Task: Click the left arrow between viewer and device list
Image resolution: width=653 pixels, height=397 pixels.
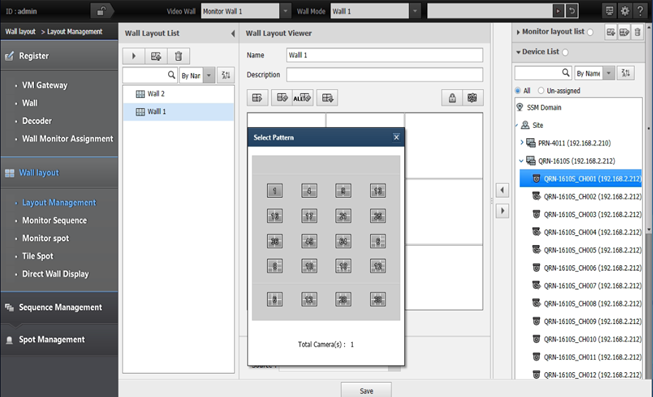Action: (502, 190)
